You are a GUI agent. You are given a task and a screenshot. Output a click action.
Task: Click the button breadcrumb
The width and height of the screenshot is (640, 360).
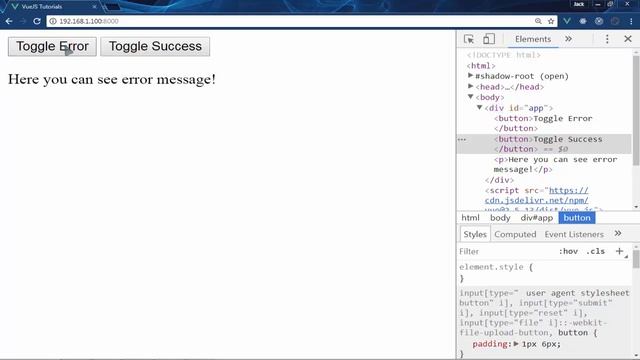click(x=577, y=218)
